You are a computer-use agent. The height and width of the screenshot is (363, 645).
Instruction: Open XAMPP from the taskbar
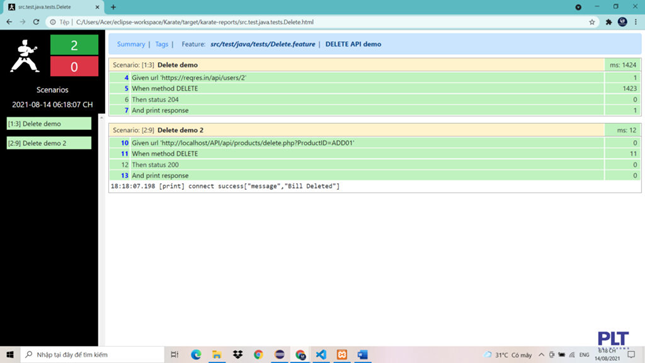(x=342, y=354)
